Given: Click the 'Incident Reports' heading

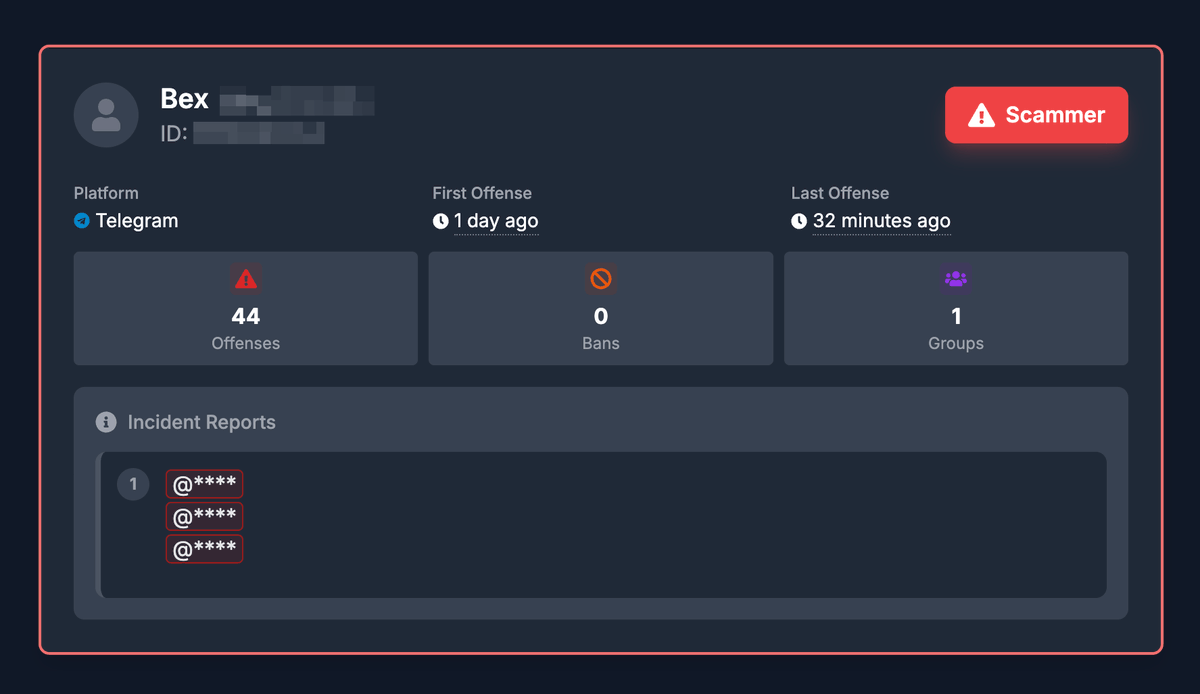Looking at the screenshot, I should point(202,422).
